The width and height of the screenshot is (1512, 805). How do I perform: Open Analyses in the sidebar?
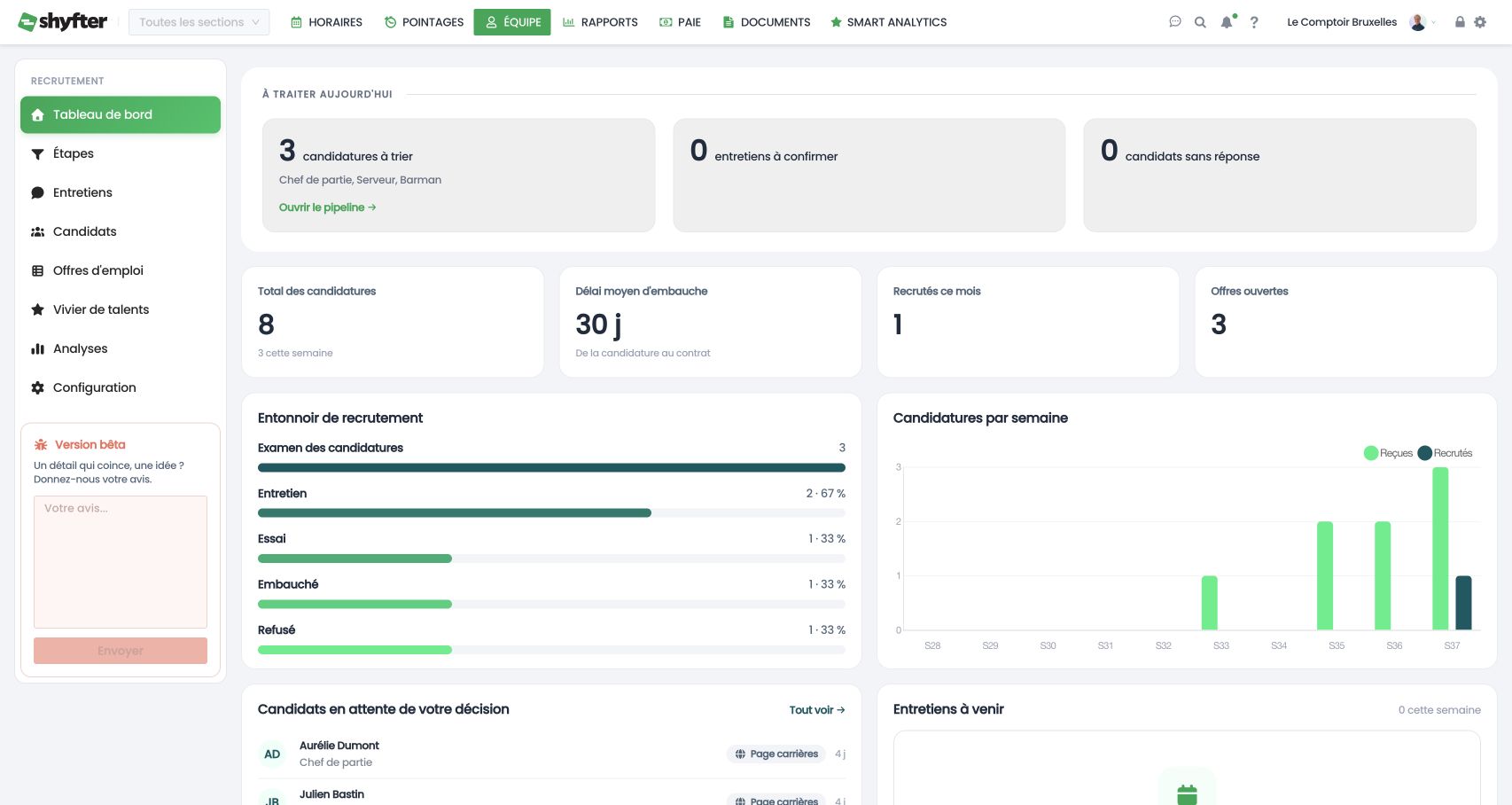pyautogui.click(x=121, y=348)
